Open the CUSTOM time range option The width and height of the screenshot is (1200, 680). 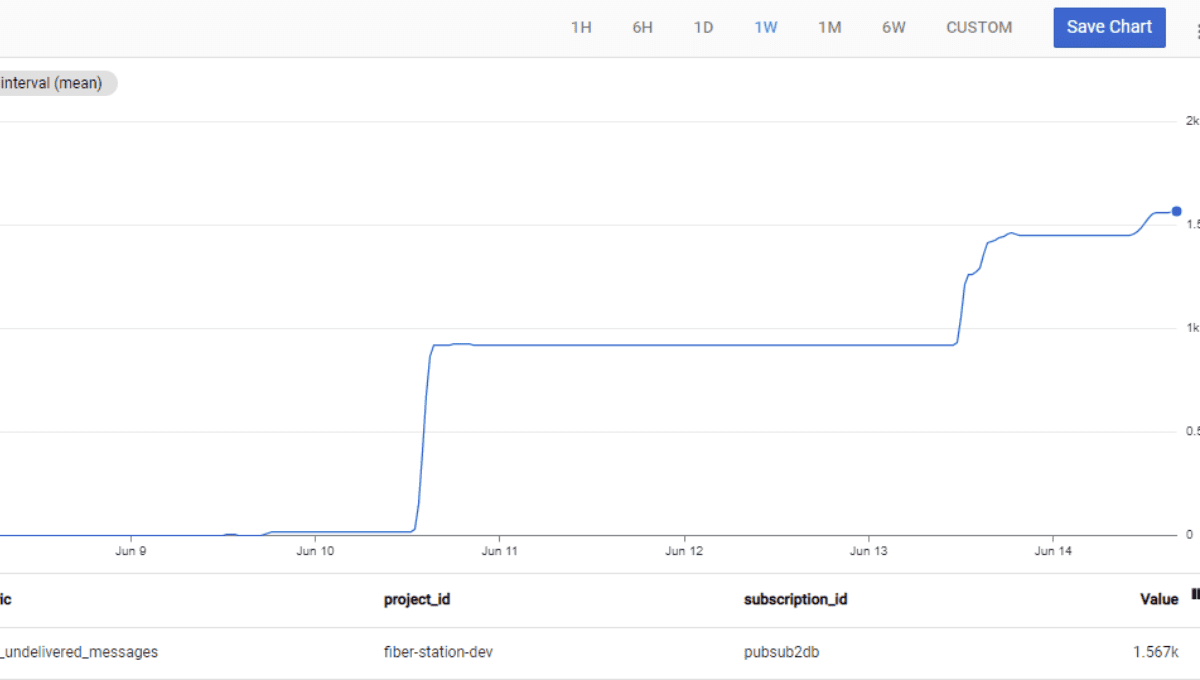[x=979, y=28]
